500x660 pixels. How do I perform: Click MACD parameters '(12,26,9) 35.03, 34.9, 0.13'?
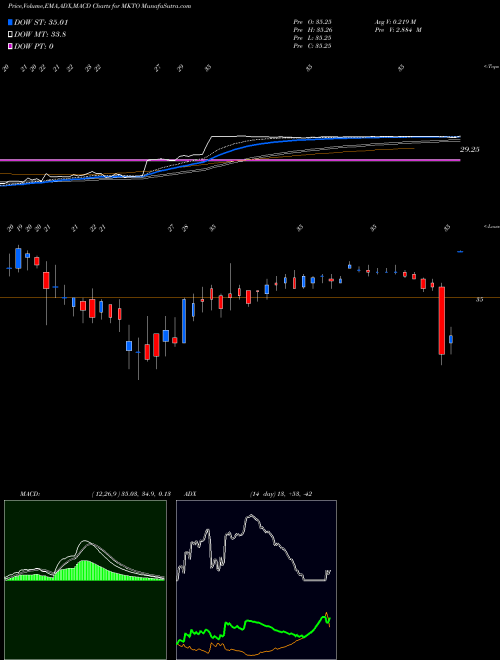point(130,494)
